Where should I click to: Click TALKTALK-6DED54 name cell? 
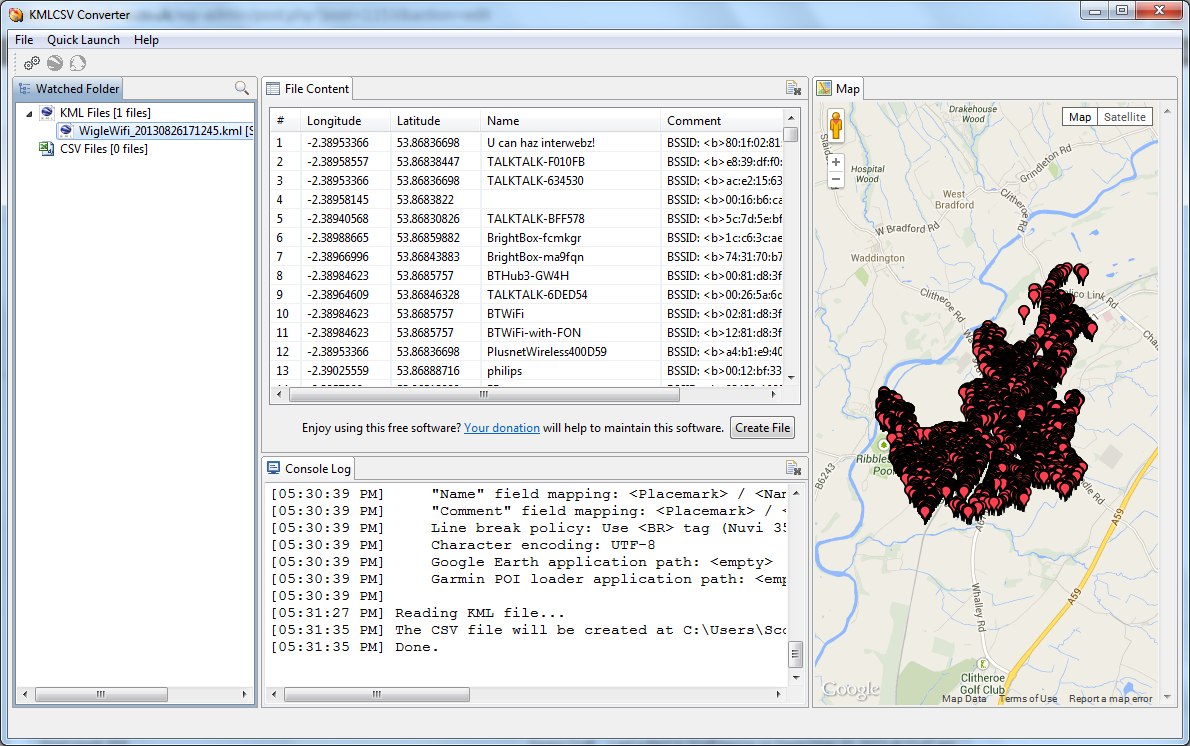click(571, 294)
